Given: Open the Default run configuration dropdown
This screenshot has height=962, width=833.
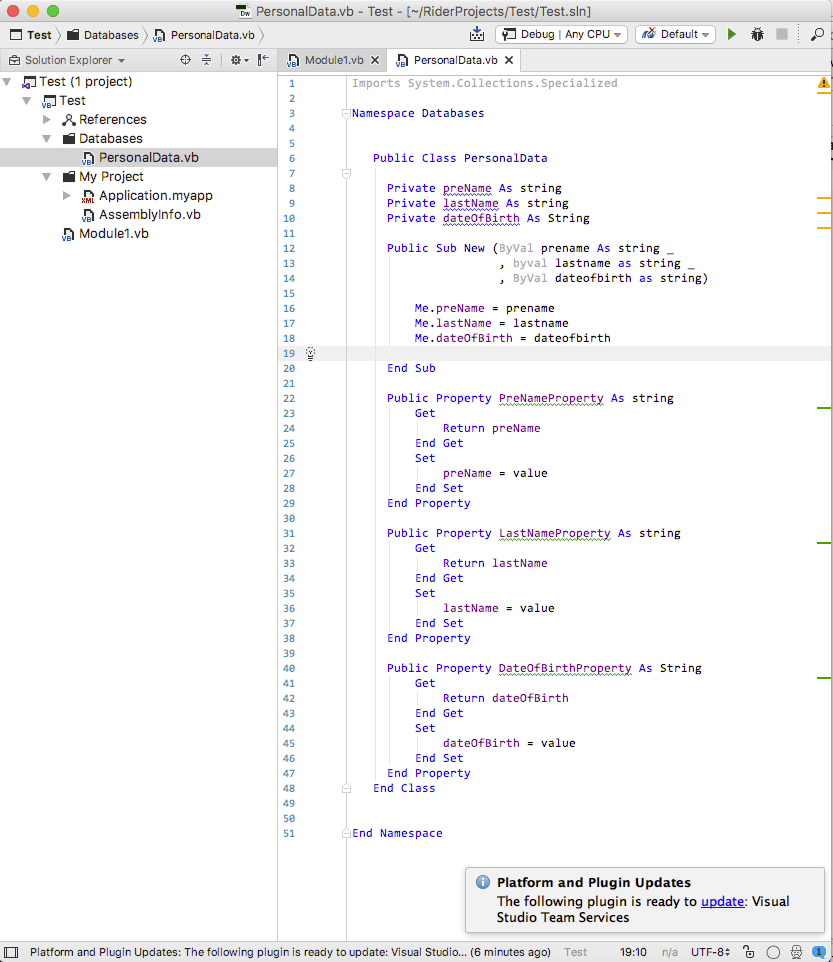Looking at the screenshot, I should click(675, 34).
